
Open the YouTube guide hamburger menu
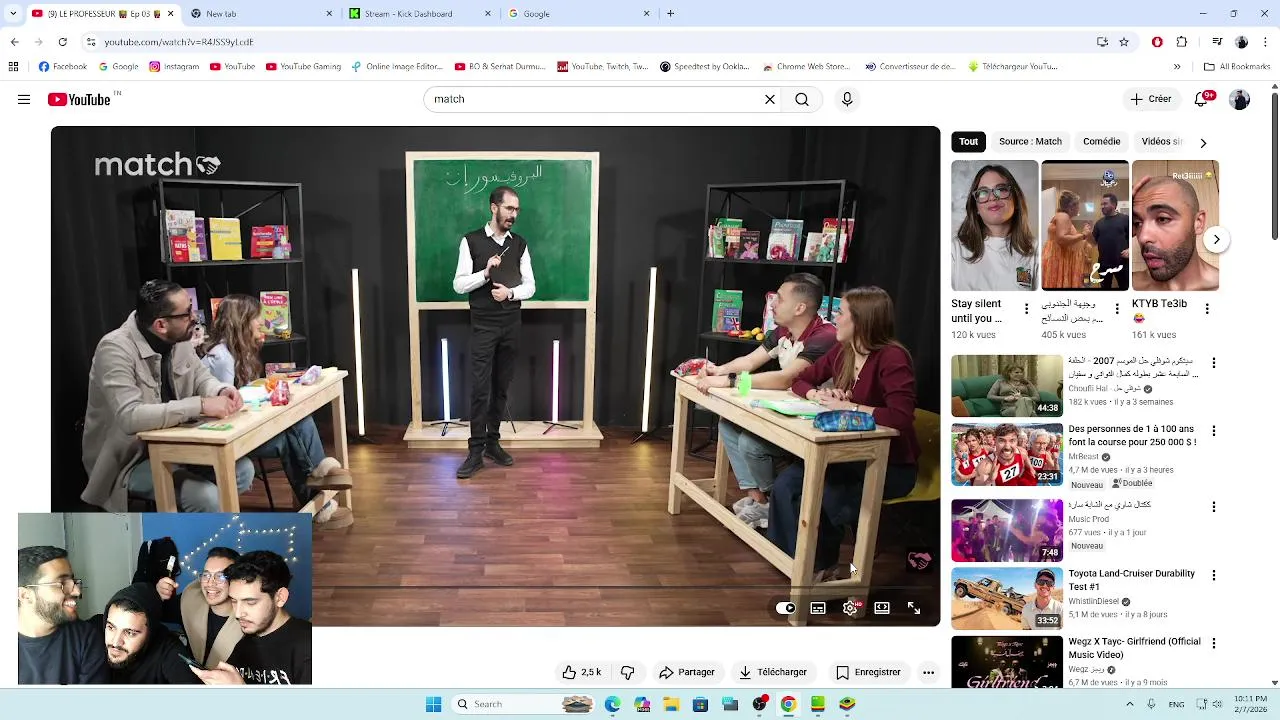(24, 99)
